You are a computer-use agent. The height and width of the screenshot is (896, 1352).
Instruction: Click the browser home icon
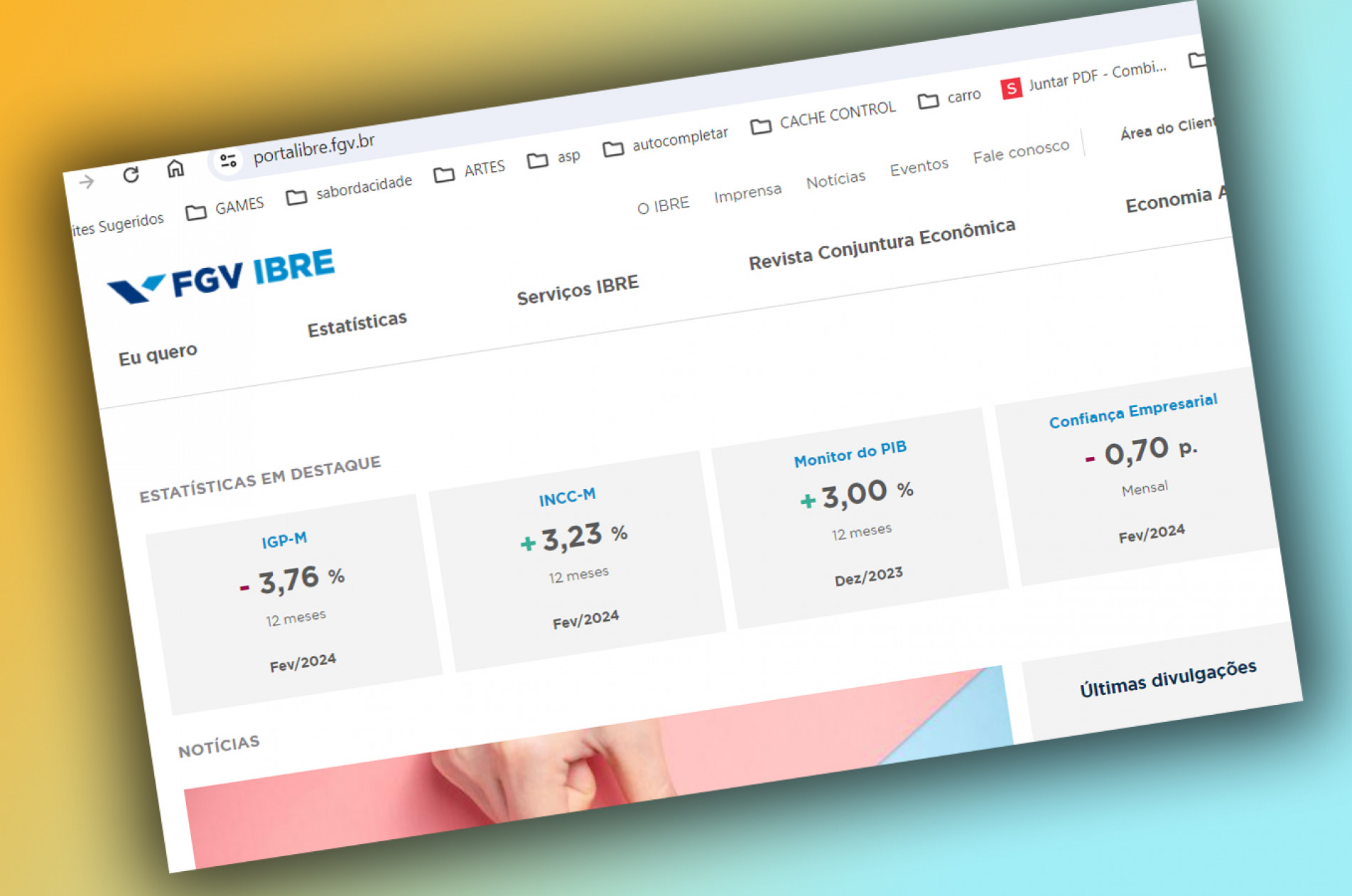(x=175, y=168)
